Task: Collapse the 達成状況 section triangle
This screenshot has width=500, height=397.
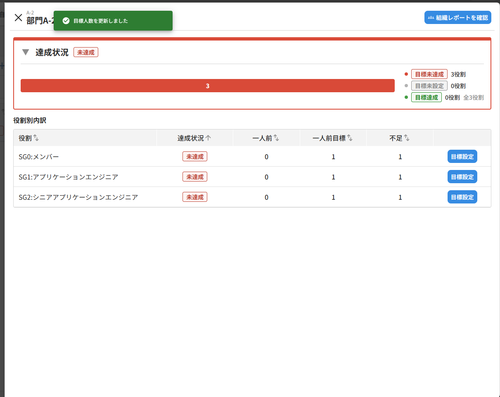Action: click(26, 52)
